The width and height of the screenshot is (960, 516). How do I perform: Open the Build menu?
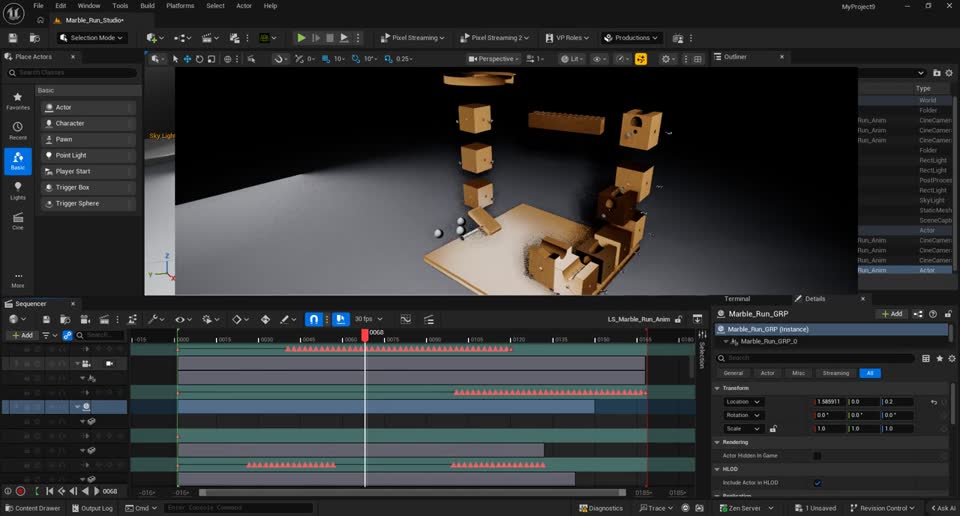pos(148,6)
